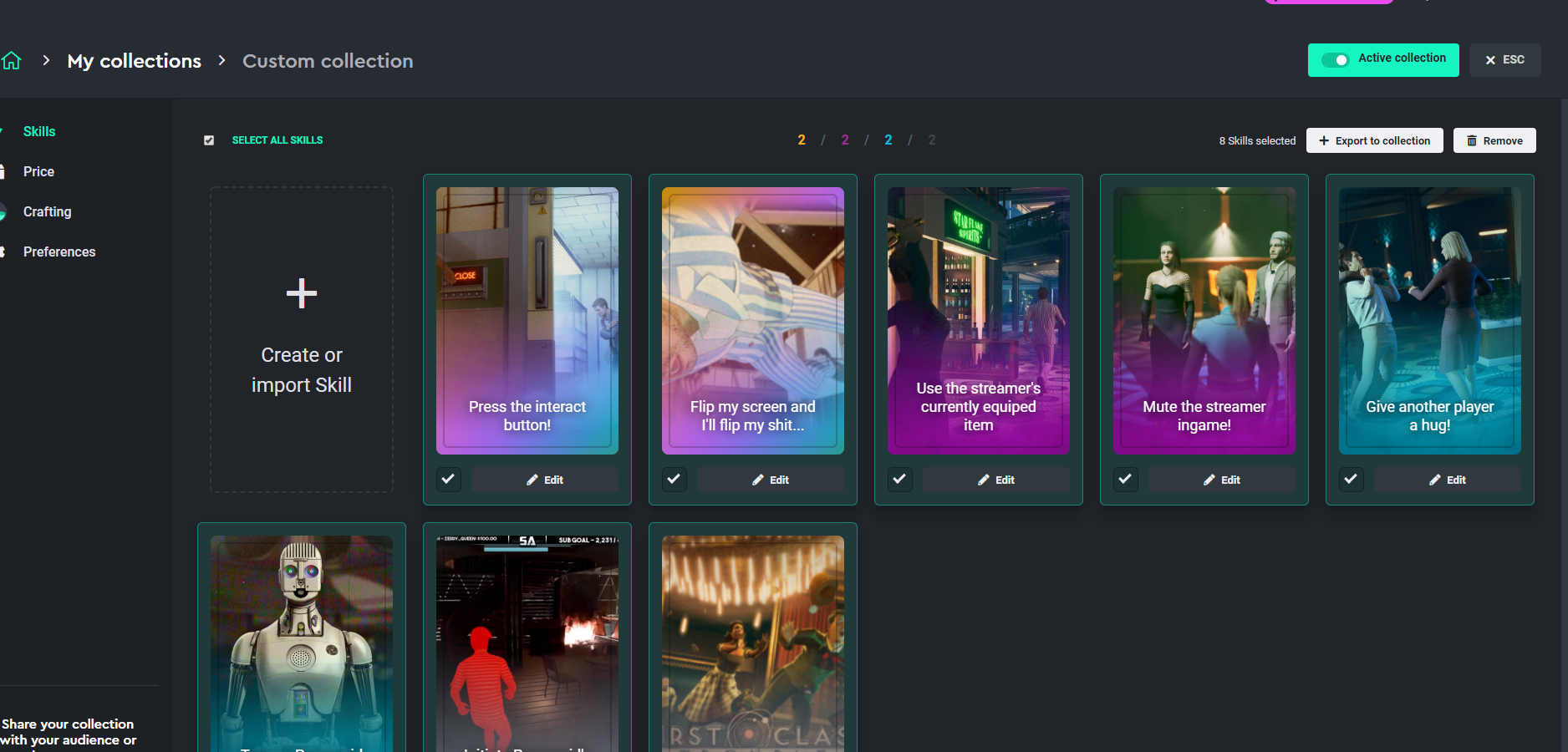
Task: Deselect the Use the streamer's equipped item skill
Action: 899,480
